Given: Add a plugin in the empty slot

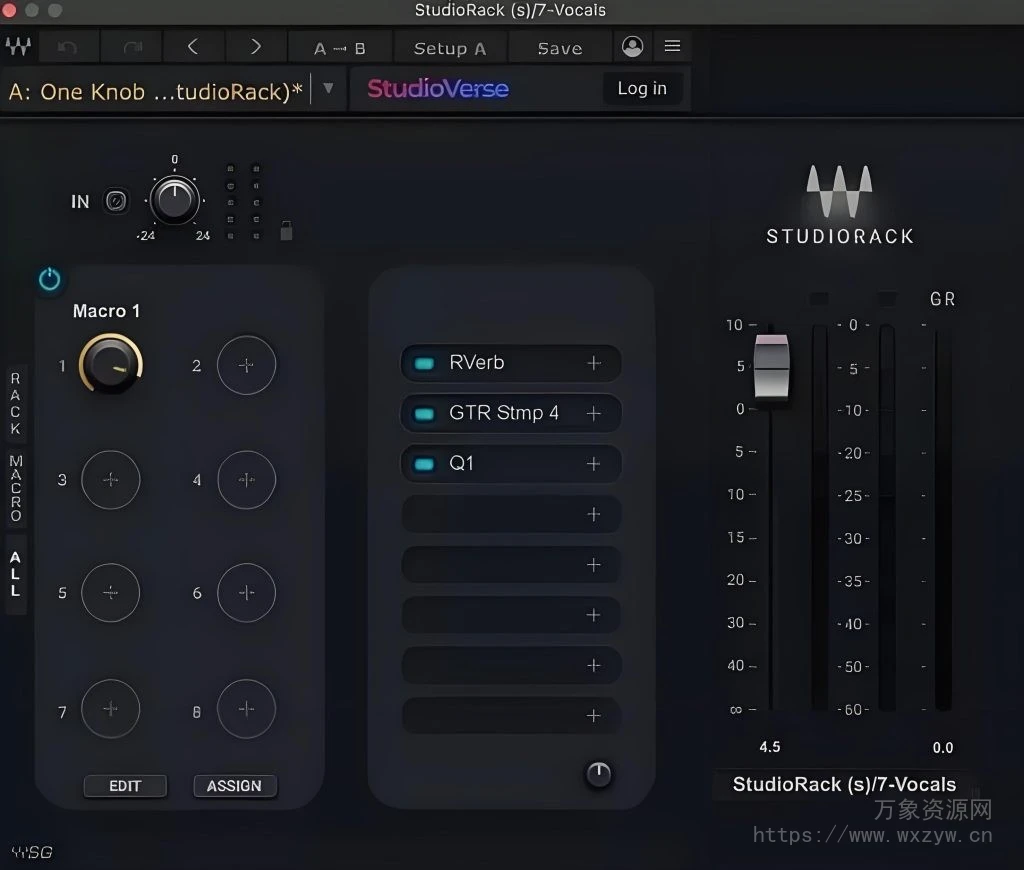Looking at the screenshot, I should (594, 514).
